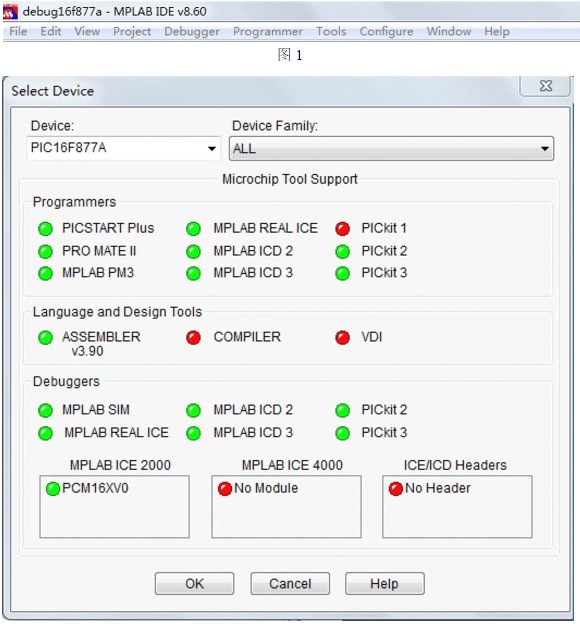Image resolution: width=580 pixels, height=624 pixels.
Task: Click the red VDI status indicator
Action: 342,337
